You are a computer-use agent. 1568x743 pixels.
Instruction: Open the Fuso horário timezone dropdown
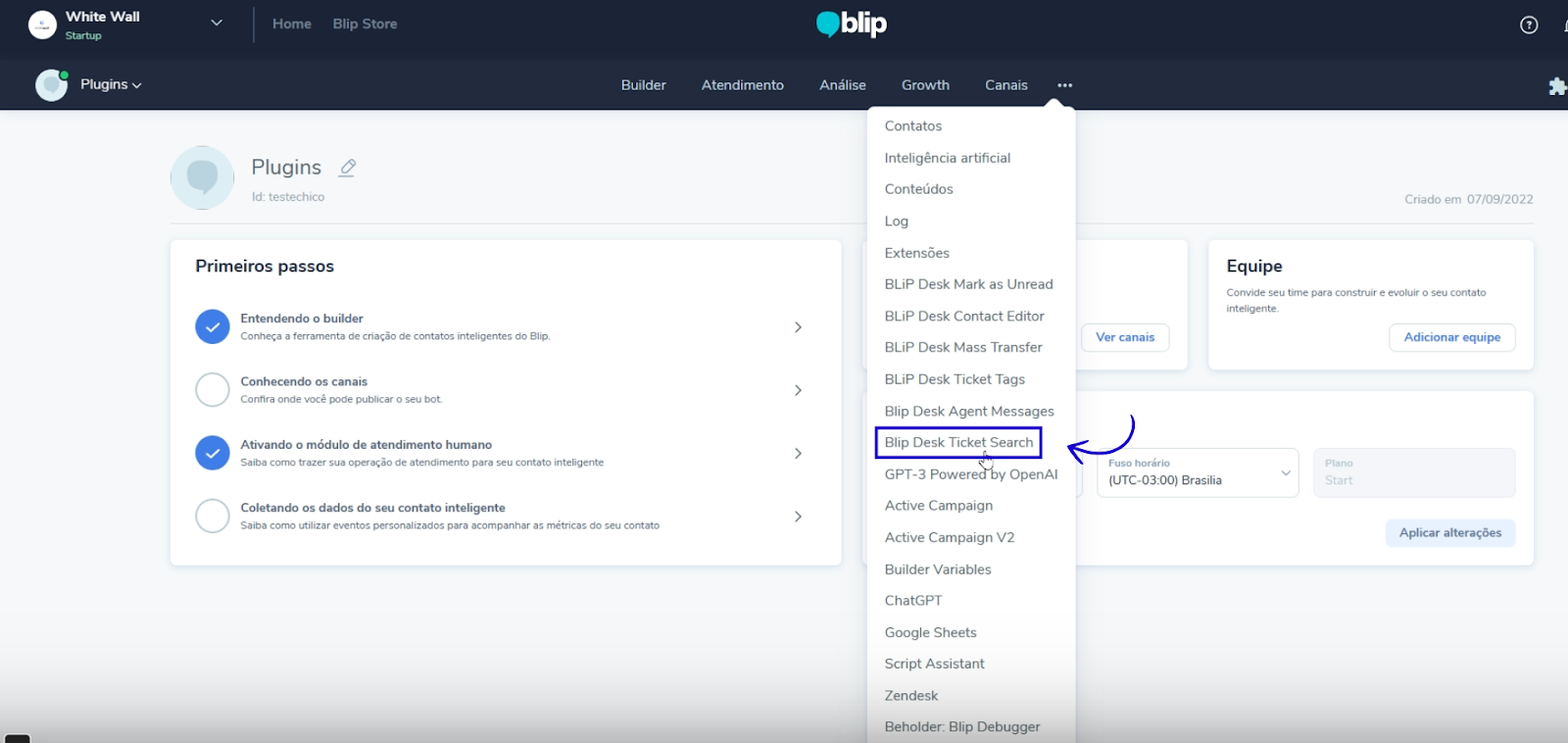pyautogui.click(x=1198, y=472)
